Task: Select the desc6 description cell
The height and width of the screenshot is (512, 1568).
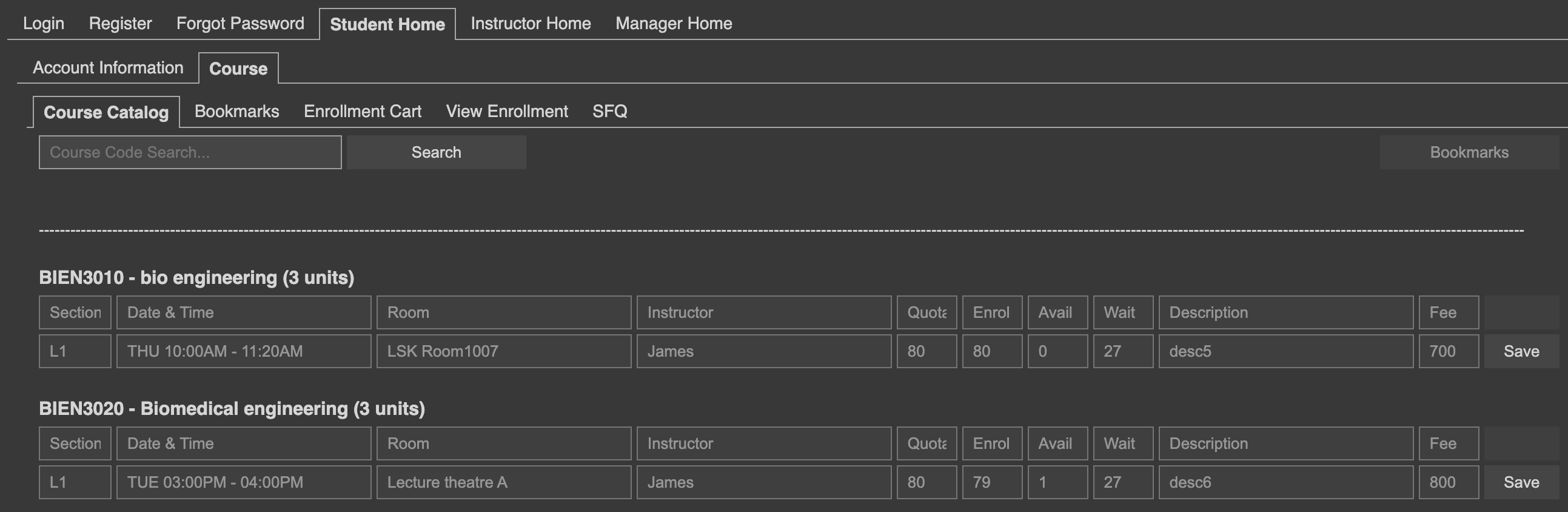Action: [1285, 482]
